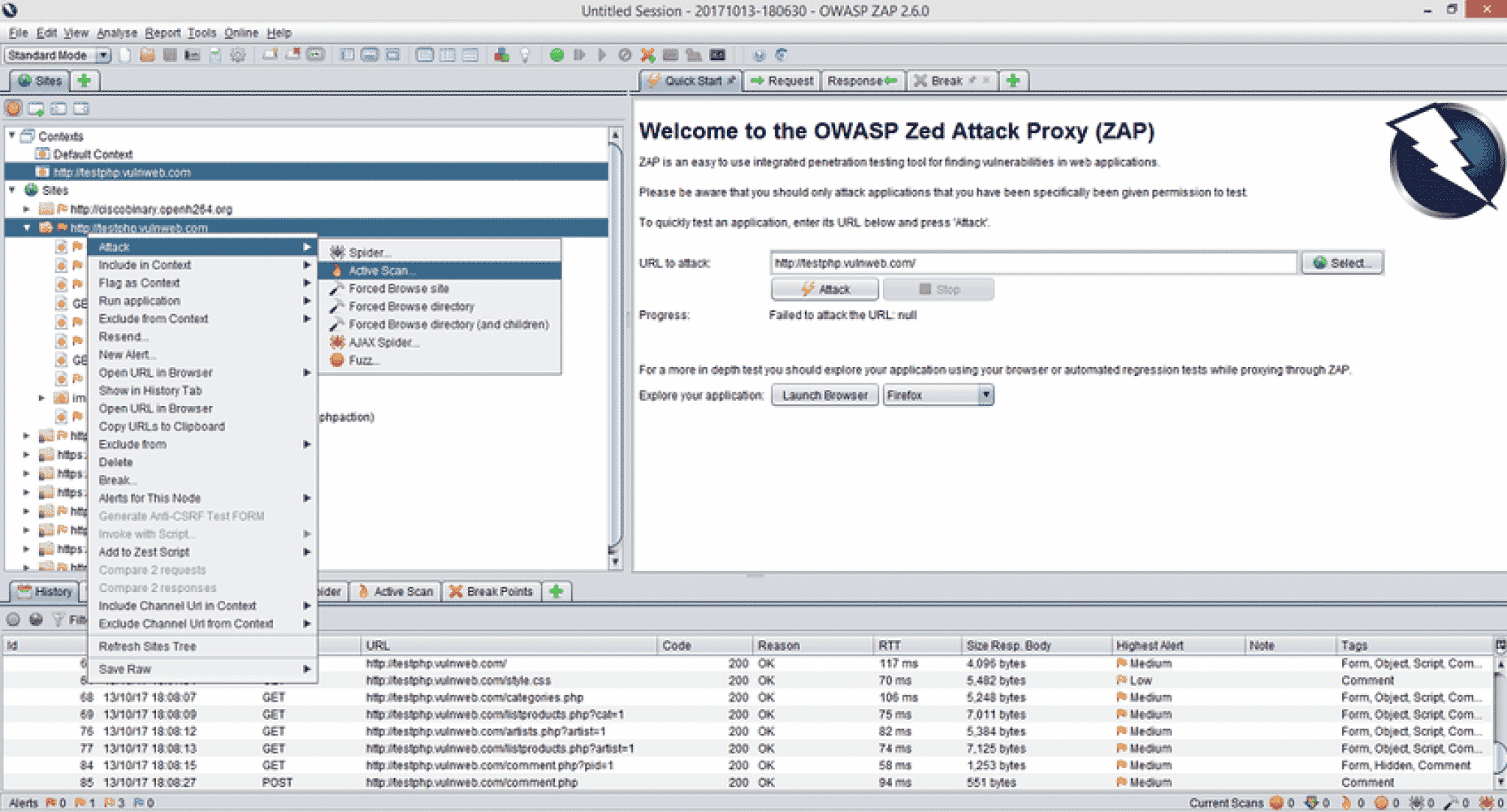Click the Attack button
The image size is (1507, 812).
coord(824,288)
